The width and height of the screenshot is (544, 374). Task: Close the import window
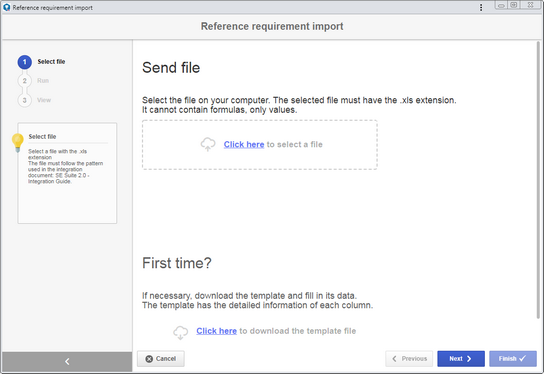(530, 5)
